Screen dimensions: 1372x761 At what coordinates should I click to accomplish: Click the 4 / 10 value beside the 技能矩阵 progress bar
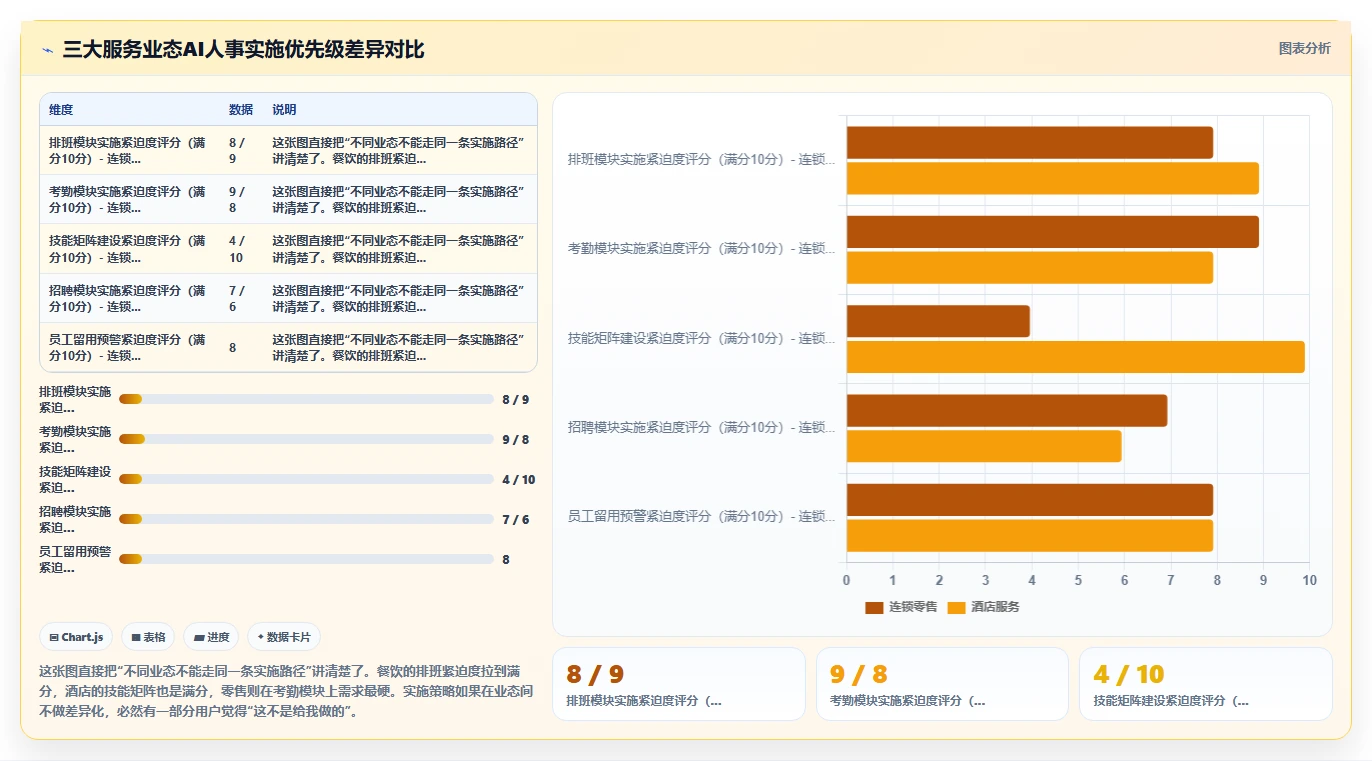point(518,479)
